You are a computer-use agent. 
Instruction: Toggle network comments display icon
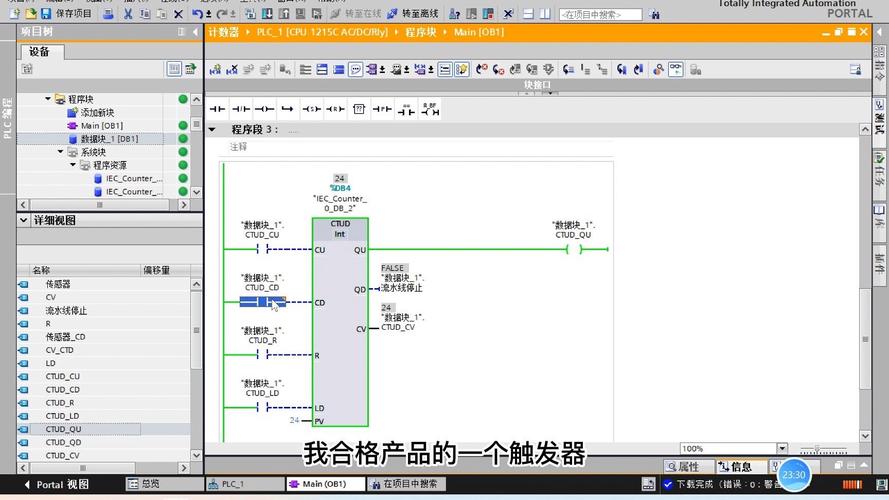[x=355, y=70]
